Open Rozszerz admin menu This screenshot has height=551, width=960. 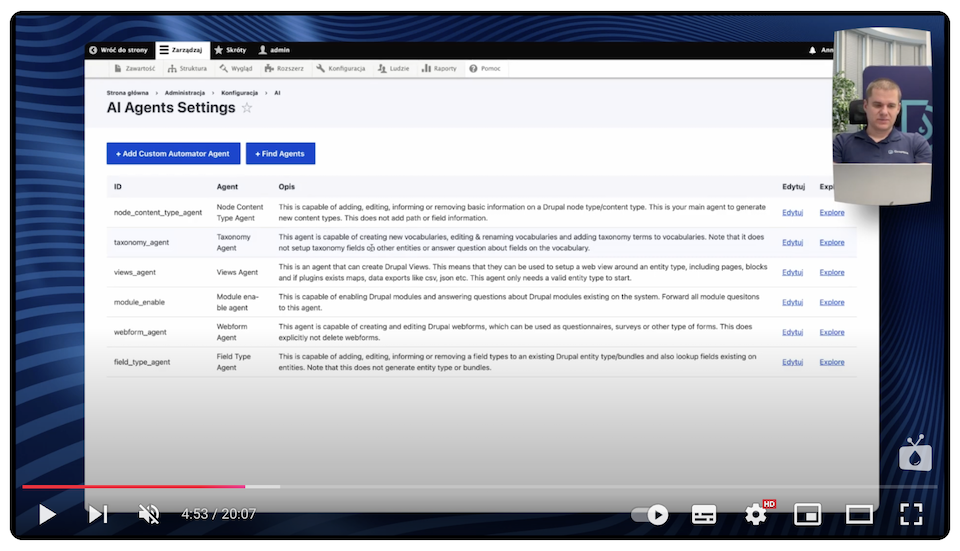coord(284,69)
